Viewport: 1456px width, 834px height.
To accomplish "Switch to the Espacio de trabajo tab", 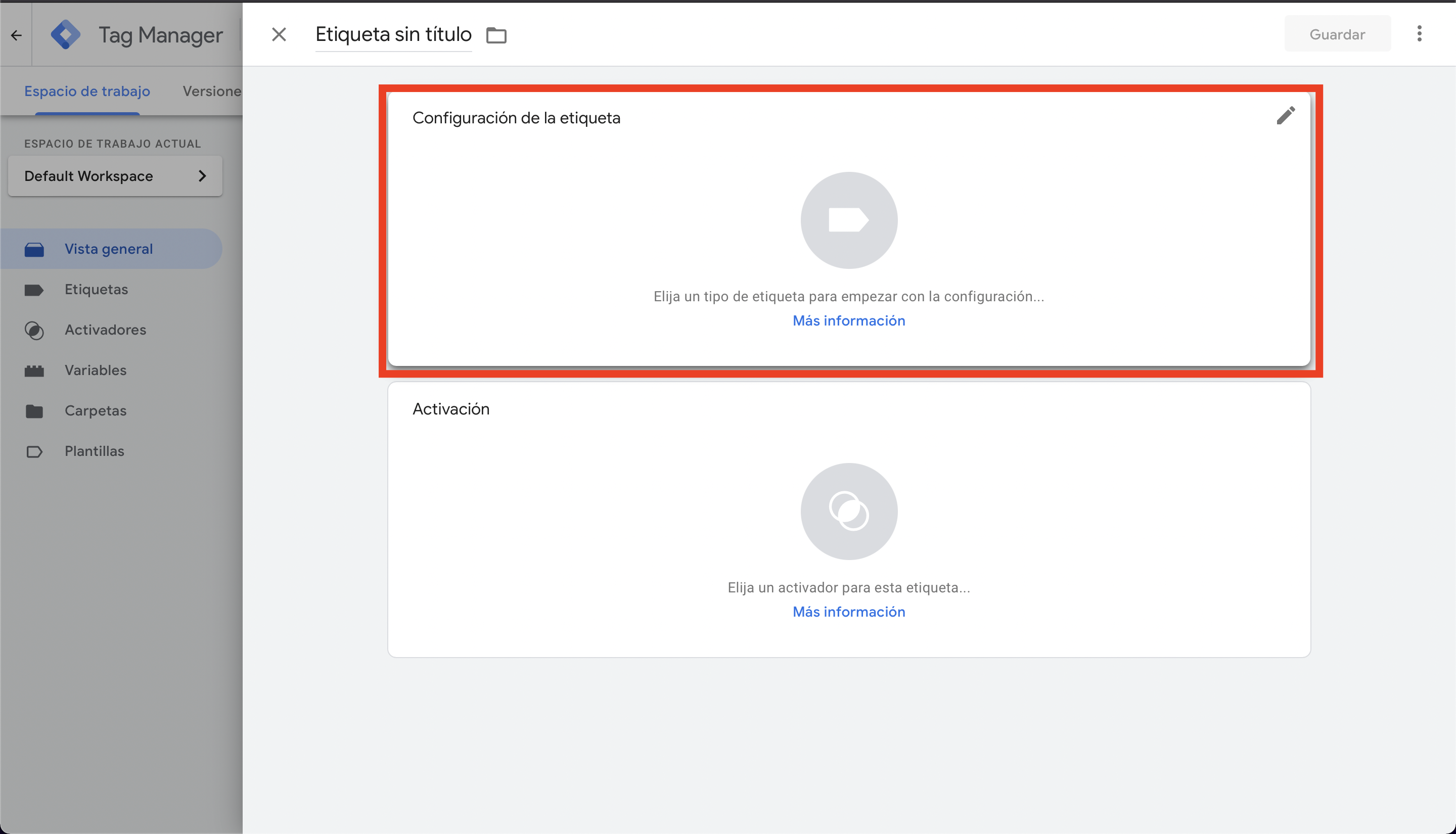I will (x=87, y=91).
